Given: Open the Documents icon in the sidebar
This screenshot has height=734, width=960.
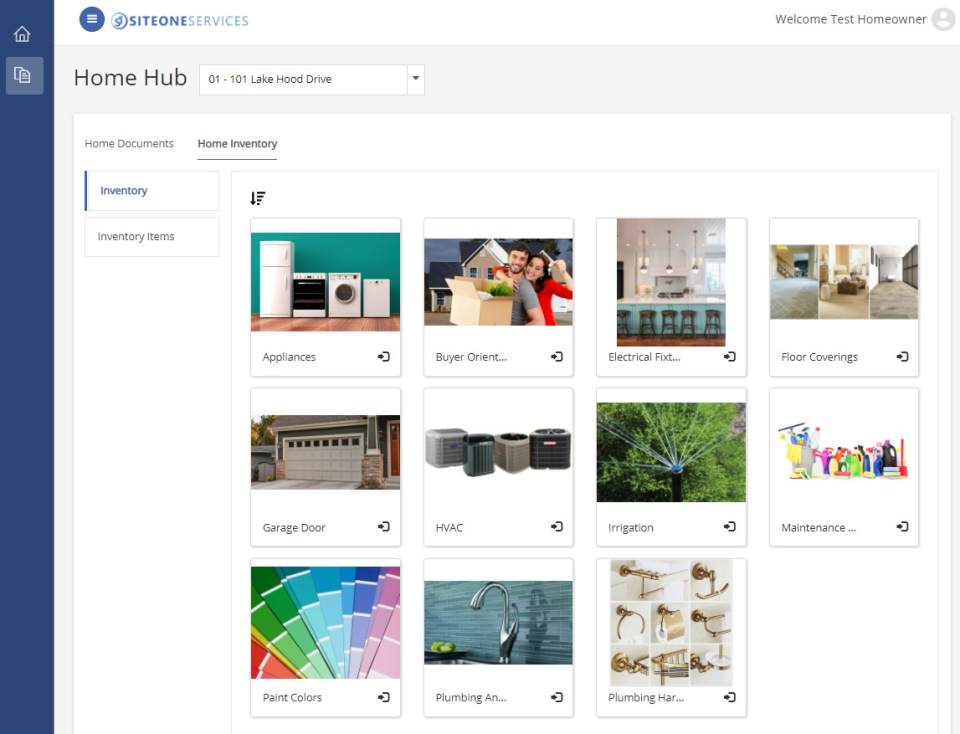Looking at the screenshot, I should [x=23, y=75].
